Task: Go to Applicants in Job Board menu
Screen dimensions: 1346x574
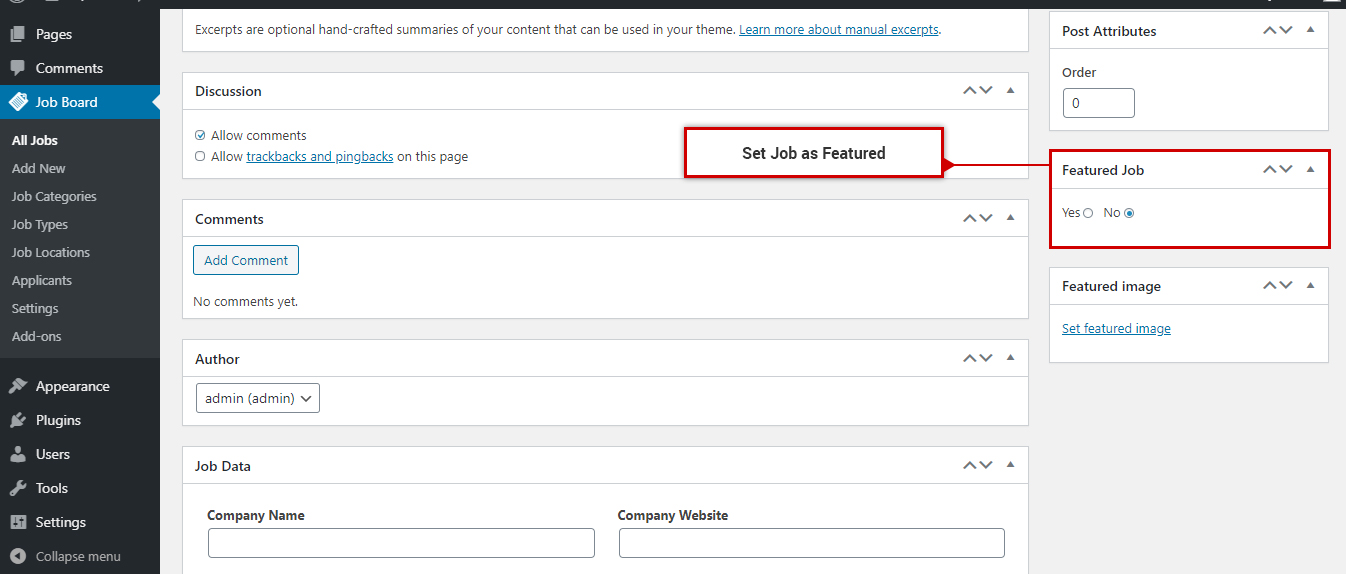Action: (x=42, y=280)
